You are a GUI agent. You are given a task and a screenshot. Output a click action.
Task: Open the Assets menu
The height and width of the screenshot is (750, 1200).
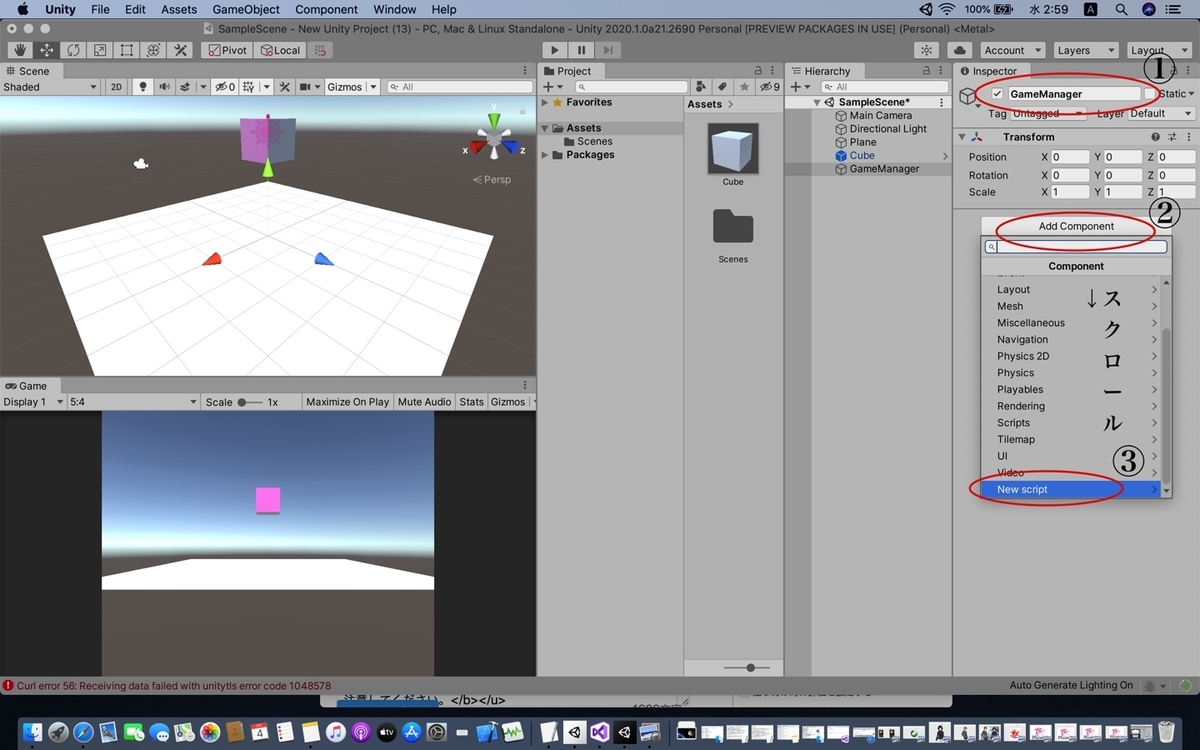[179, 9]
